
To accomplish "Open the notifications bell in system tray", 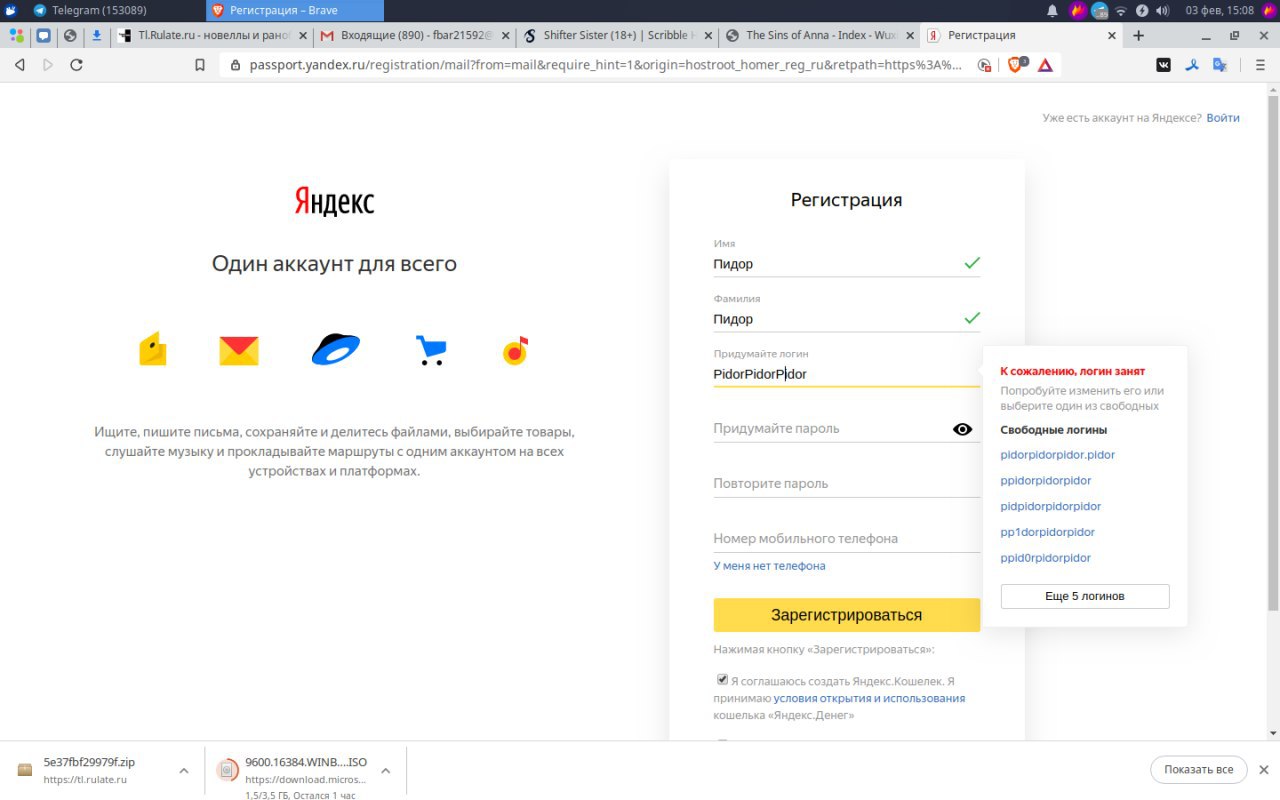I will click(1052, 10).
